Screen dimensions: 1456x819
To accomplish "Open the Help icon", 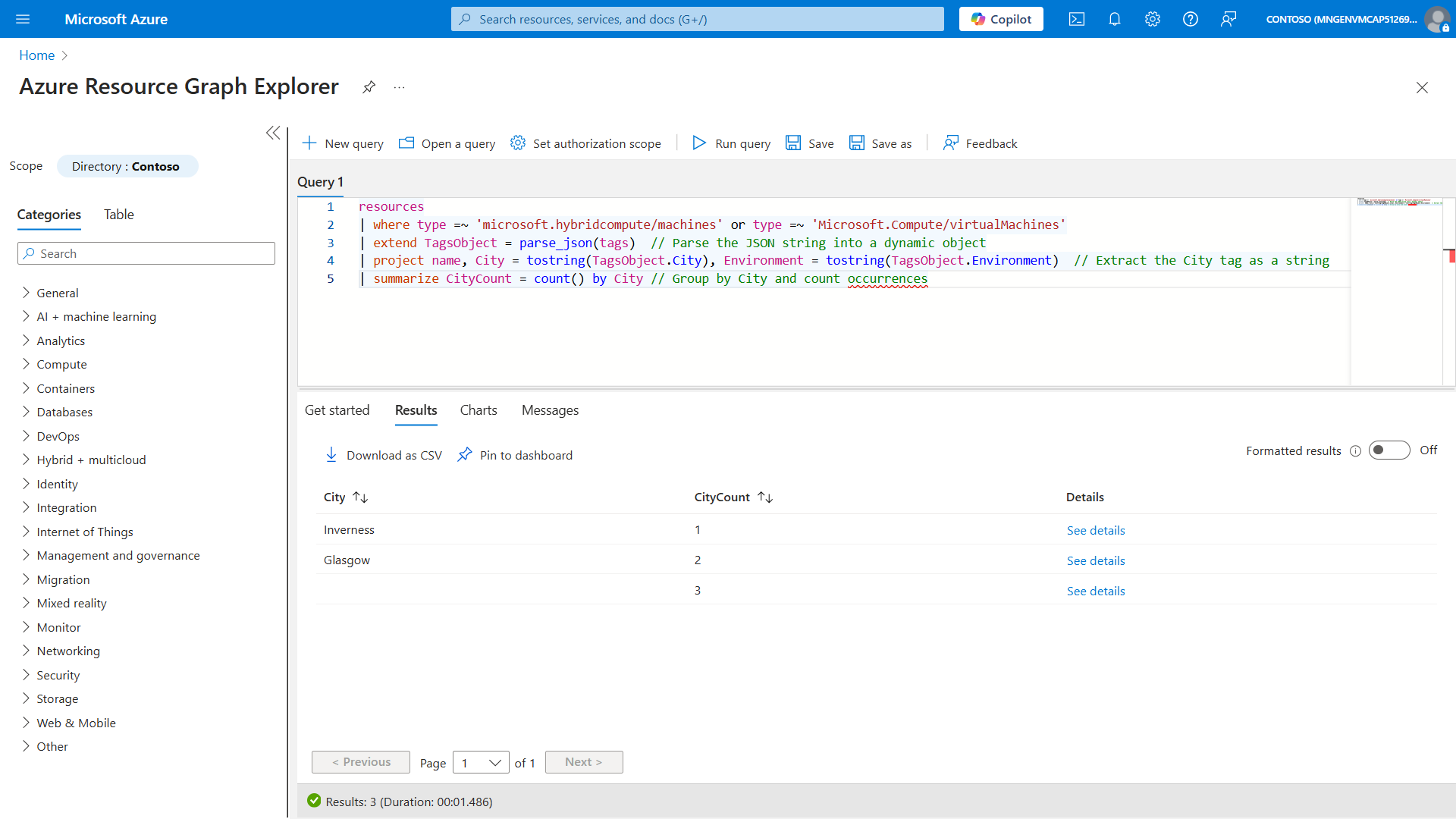I will [1190, 19].
